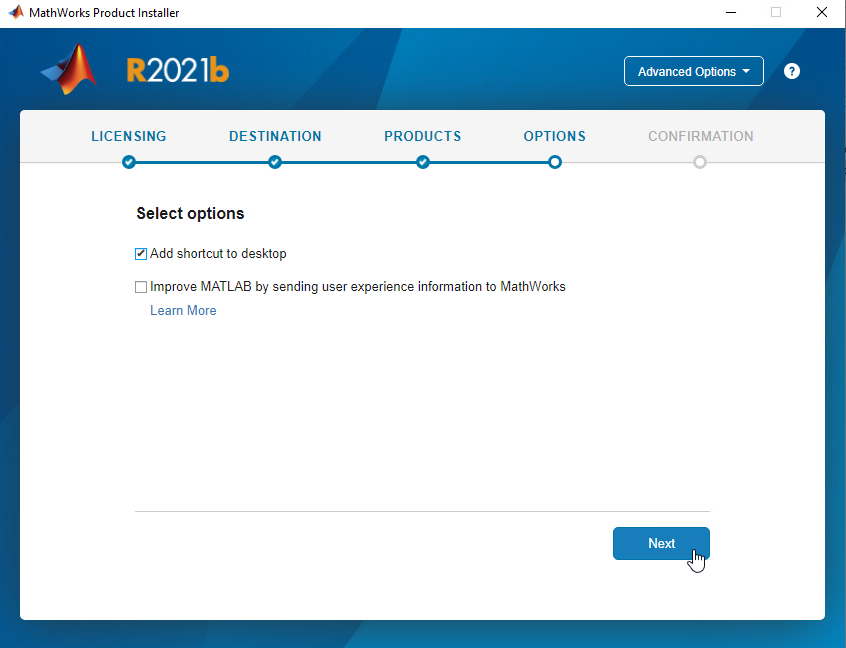Click the LICENSING step checkmark indicator

tap(129, 161)
